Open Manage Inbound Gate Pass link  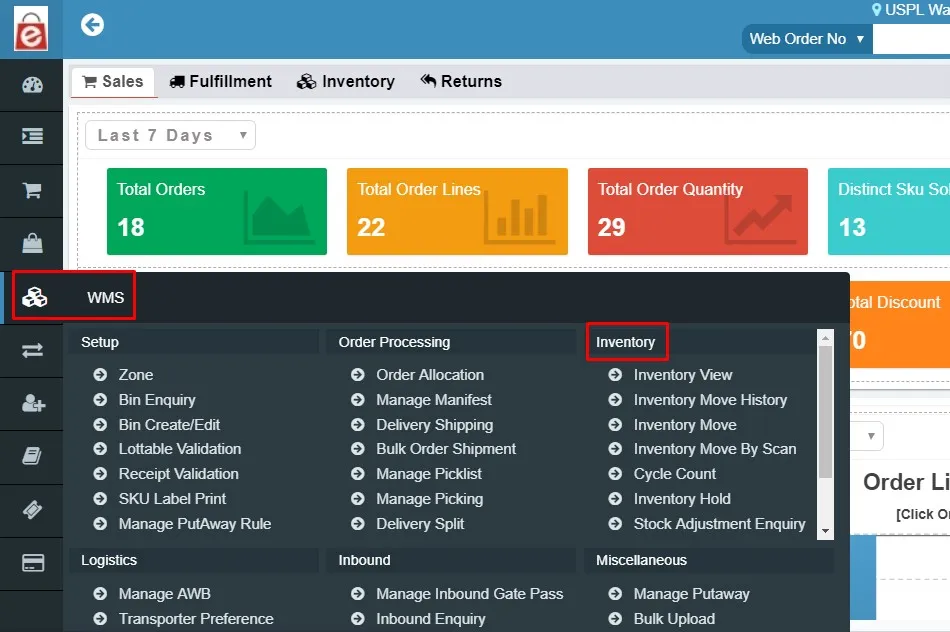point(469,593)
